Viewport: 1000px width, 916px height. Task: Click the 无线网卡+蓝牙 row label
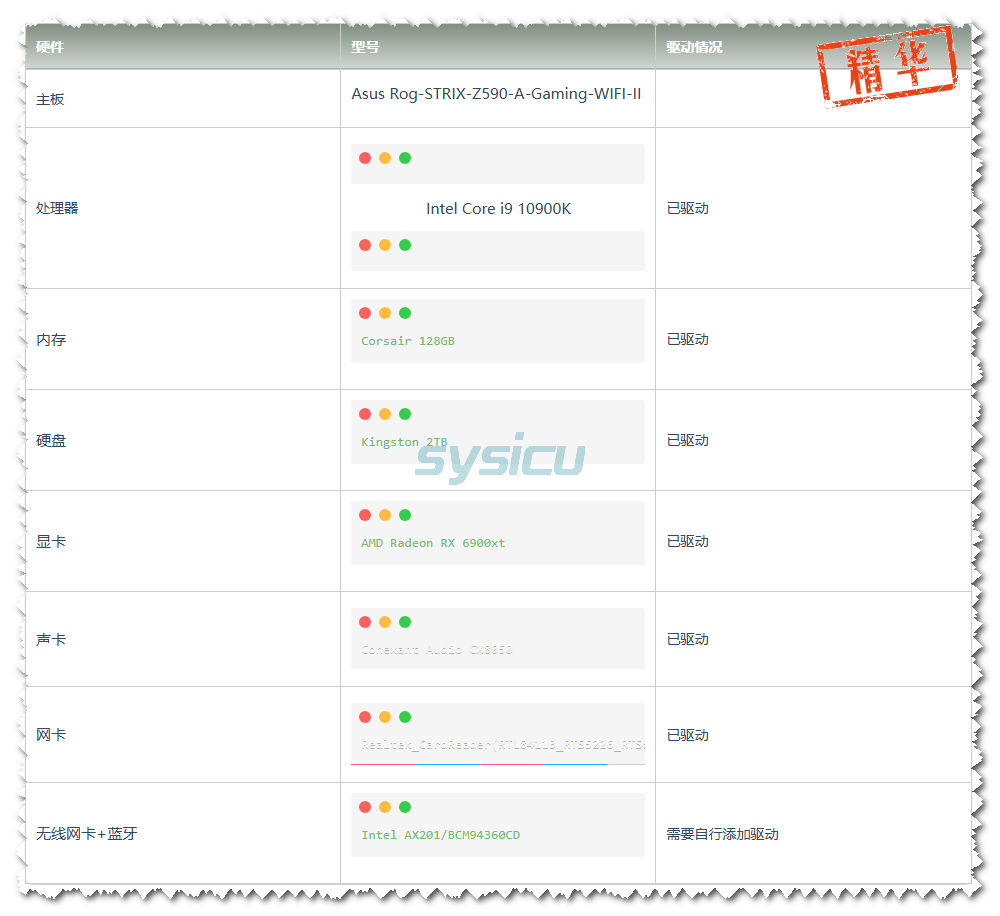[87, 834]
